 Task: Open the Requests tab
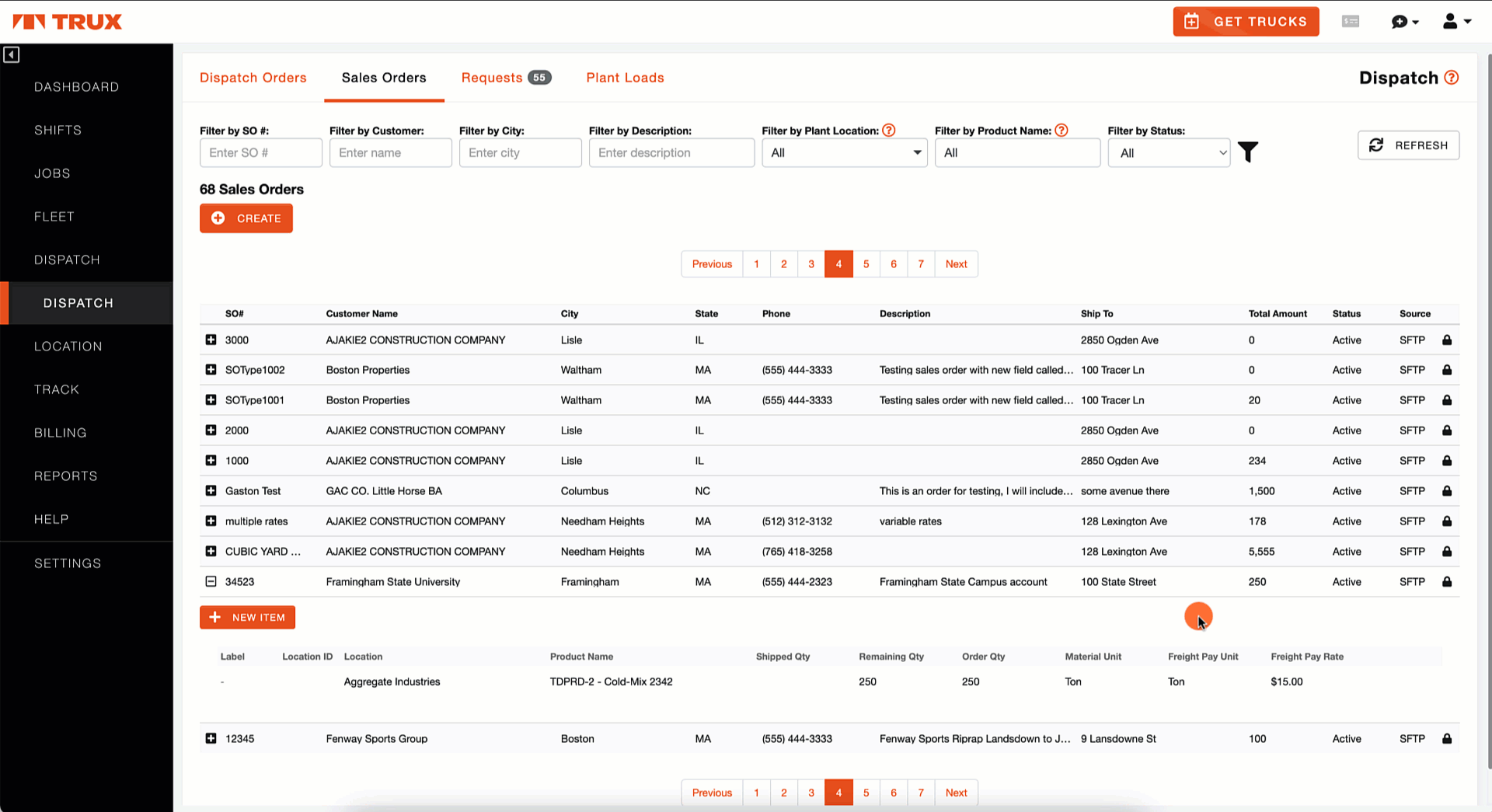tap(506, 78)
